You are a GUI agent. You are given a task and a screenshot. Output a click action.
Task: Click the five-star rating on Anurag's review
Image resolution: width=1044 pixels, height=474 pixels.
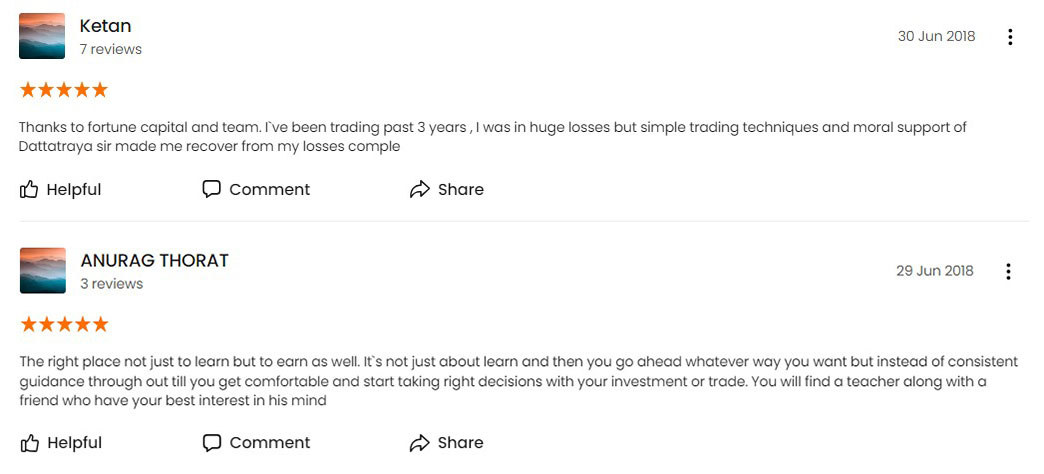pyautogui.click(x=64, y=325)
